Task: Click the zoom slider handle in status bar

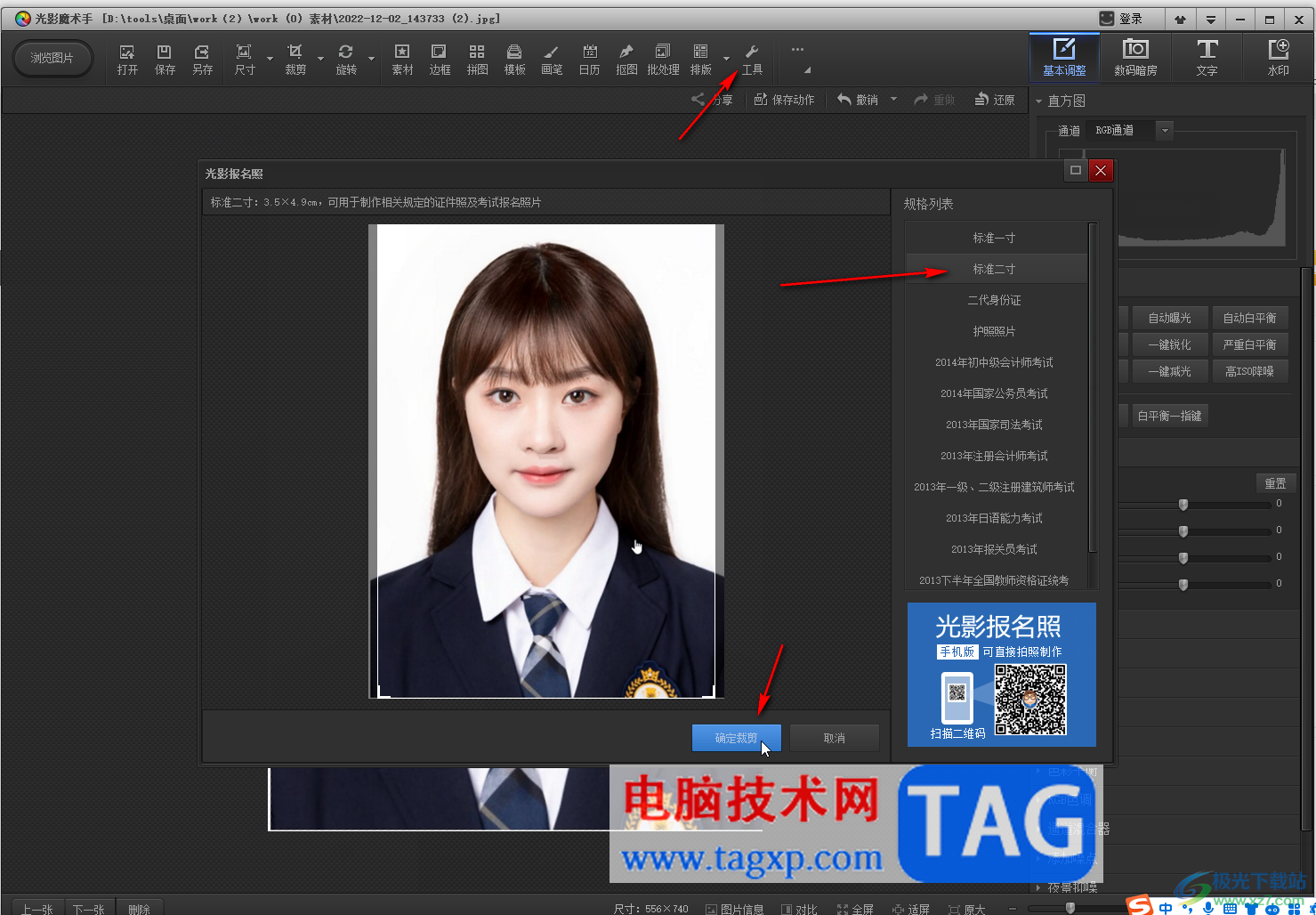Action: click(x=1070, y=908)
